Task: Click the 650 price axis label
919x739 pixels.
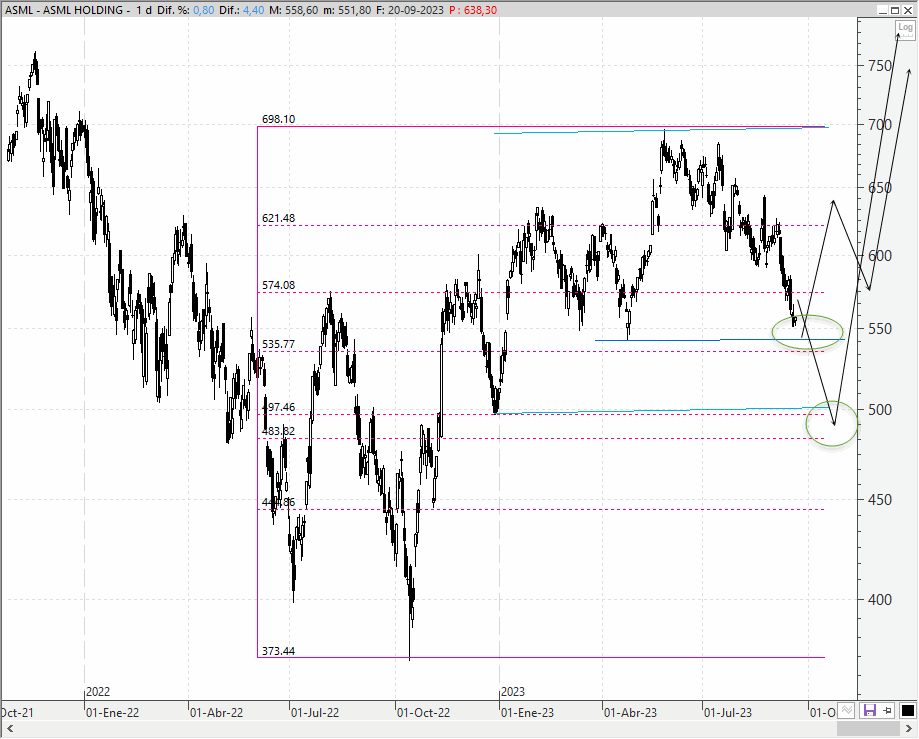Action: pyautogui.click(x=880, y=188)
